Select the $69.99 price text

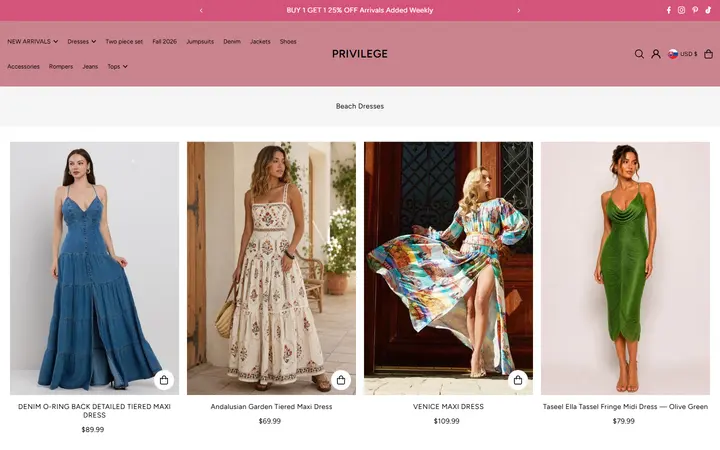tap(270, 421)
